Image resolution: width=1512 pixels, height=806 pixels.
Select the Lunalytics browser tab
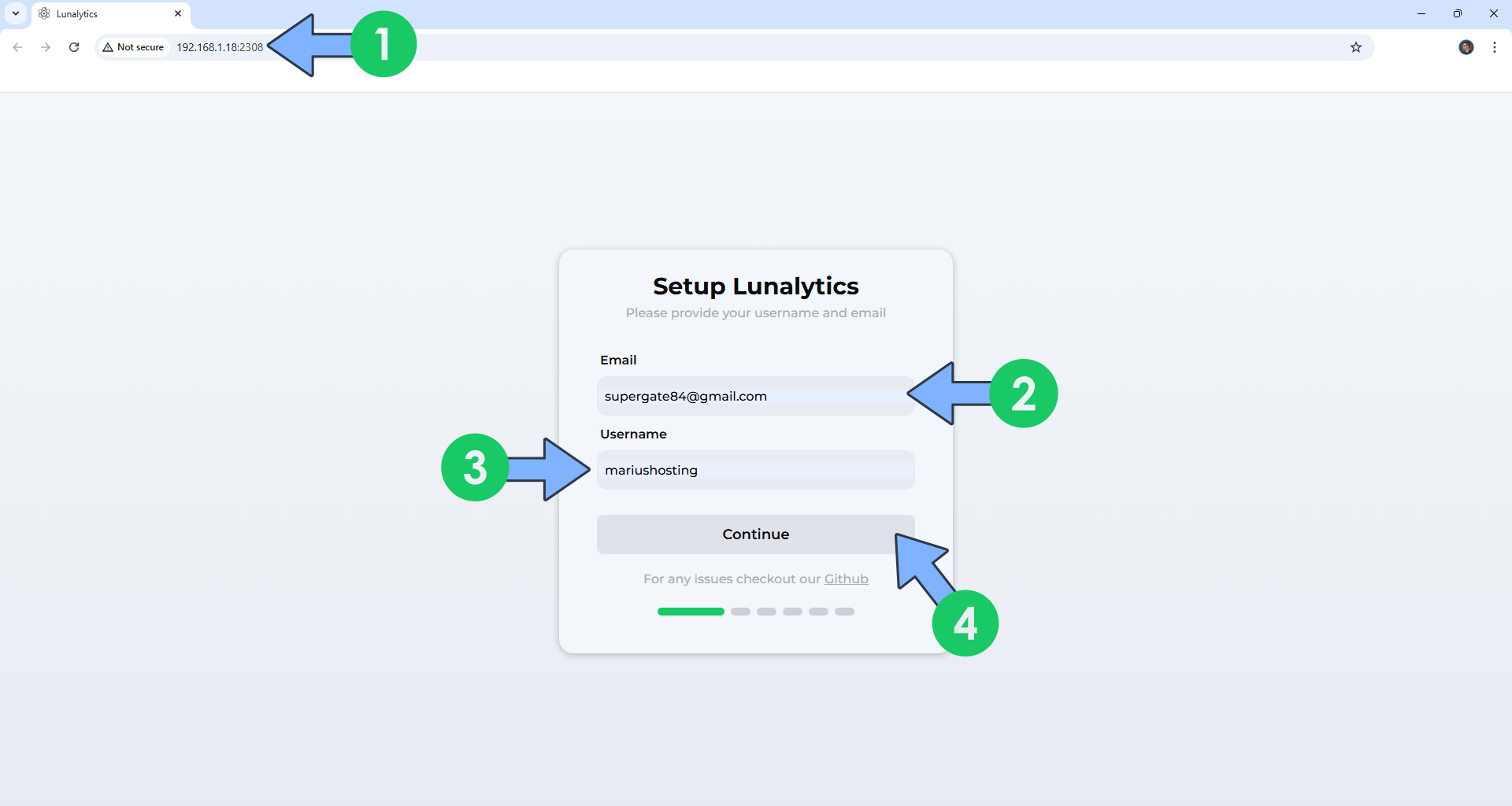tap(110, 14)
